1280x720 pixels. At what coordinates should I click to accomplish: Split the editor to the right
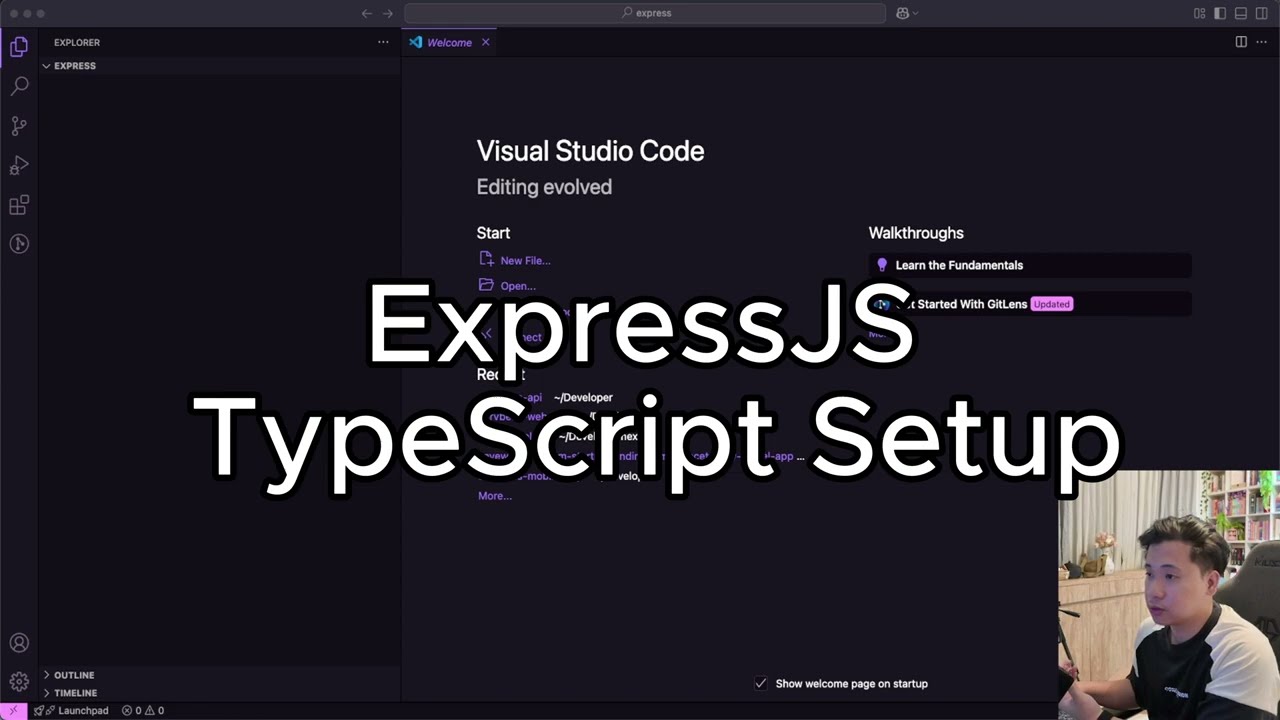1241,42
